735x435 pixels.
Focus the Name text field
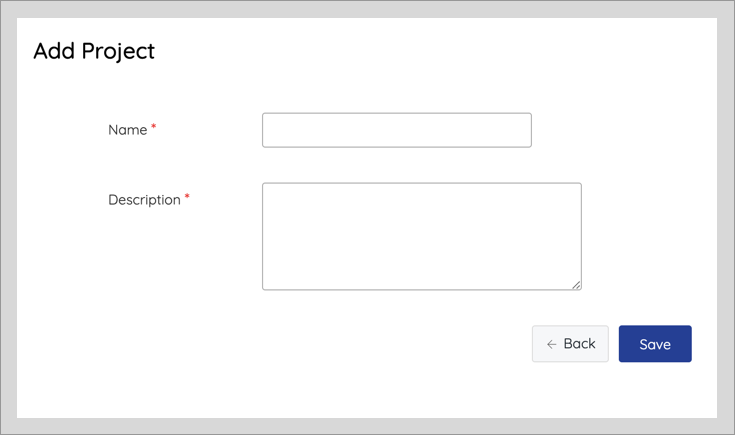[397, 130]
